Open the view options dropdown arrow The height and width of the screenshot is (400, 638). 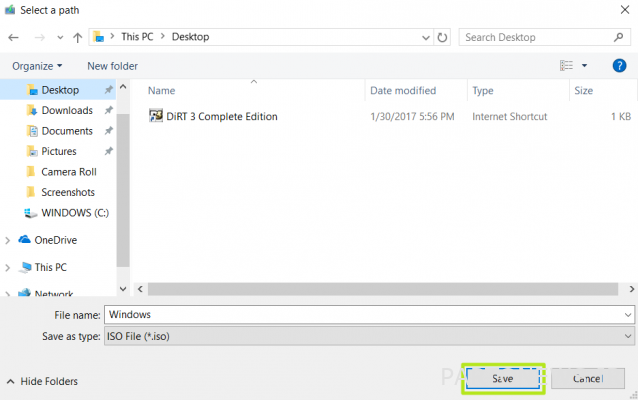point(584,66)
